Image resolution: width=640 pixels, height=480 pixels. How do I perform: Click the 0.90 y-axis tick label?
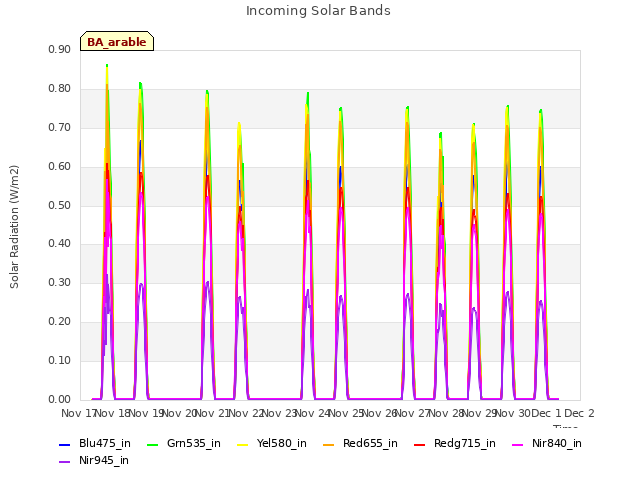pyautogui.click(x=60, y=49)
